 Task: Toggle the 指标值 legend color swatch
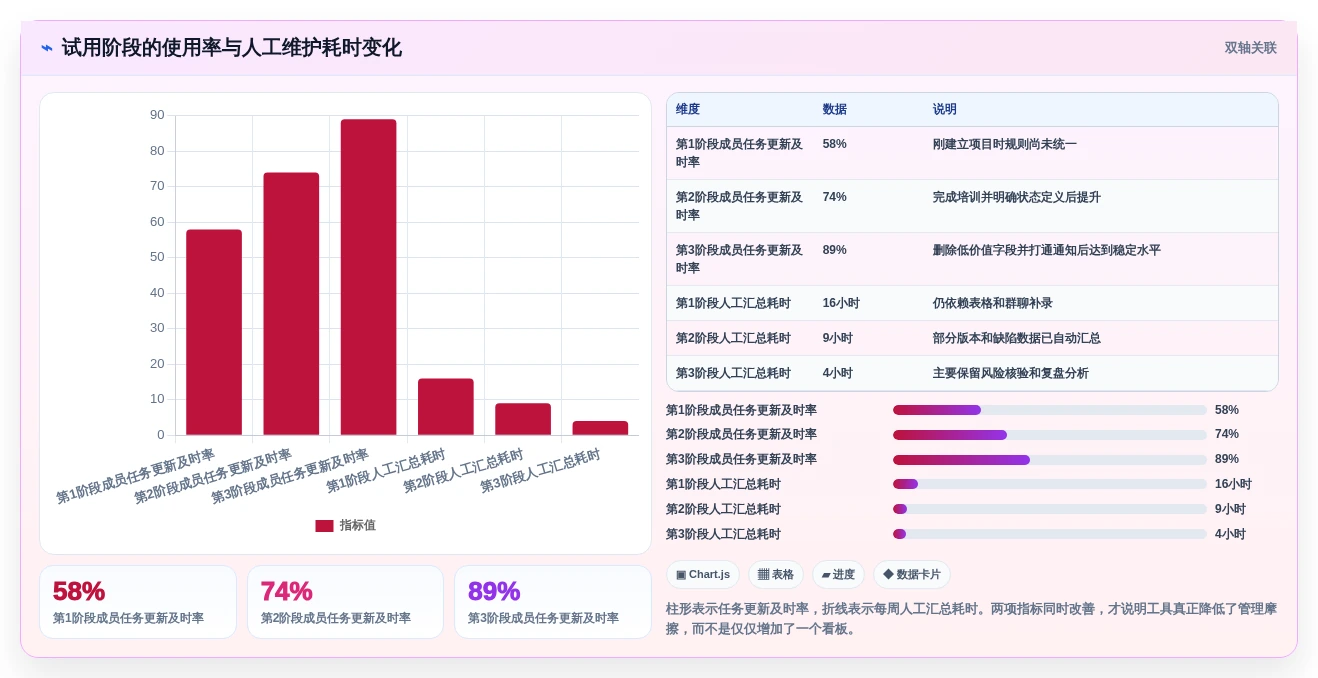(x=324, y=525)
